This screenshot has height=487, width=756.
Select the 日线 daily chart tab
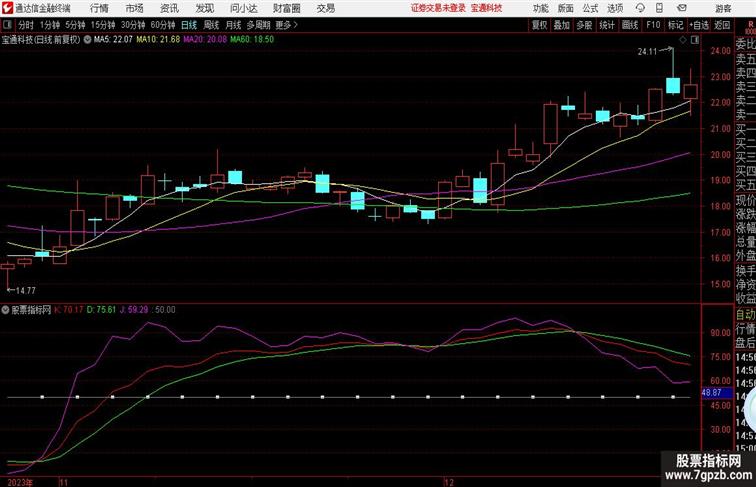[189, 25]
